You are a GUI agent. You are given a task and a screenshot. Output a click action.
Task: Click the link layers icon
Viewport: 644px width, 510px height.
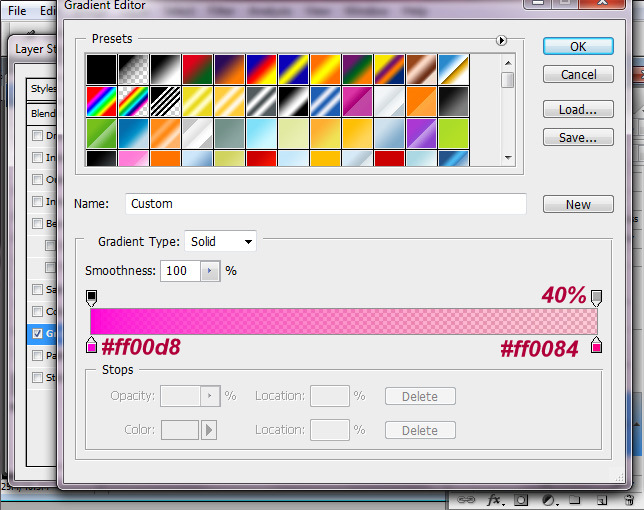point(466,499)
